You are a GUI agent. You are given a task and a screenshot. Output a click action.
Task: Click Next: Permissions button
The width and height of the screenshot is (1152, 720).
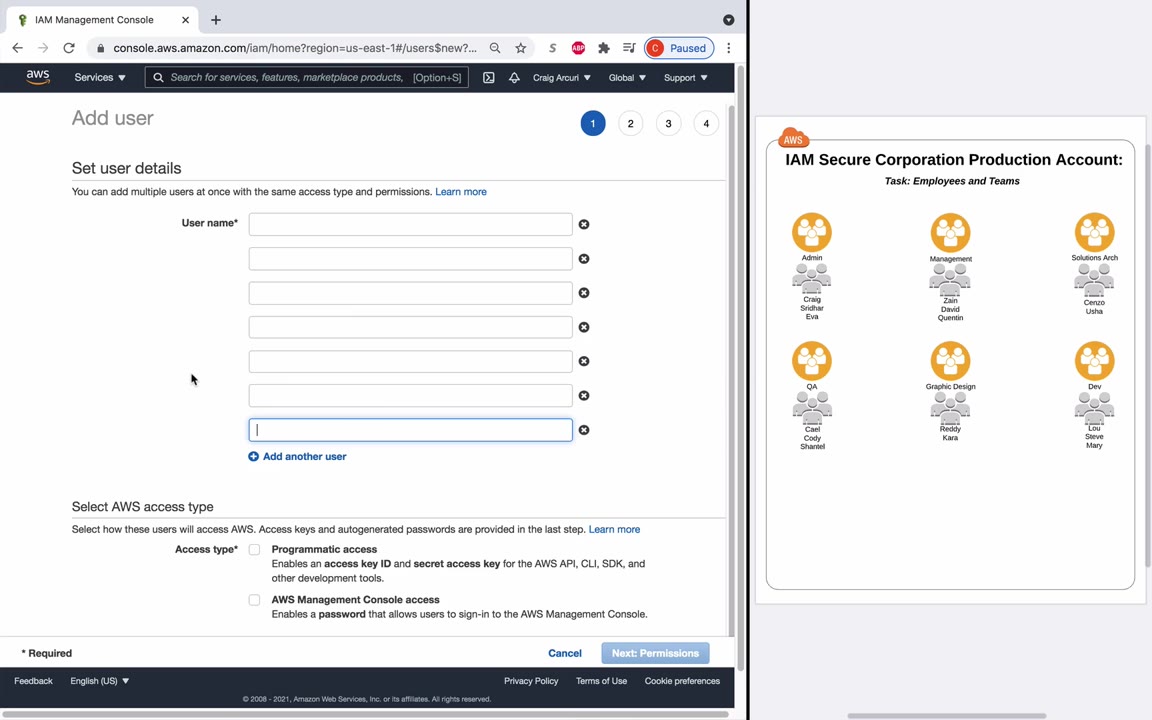click(655, 653)
